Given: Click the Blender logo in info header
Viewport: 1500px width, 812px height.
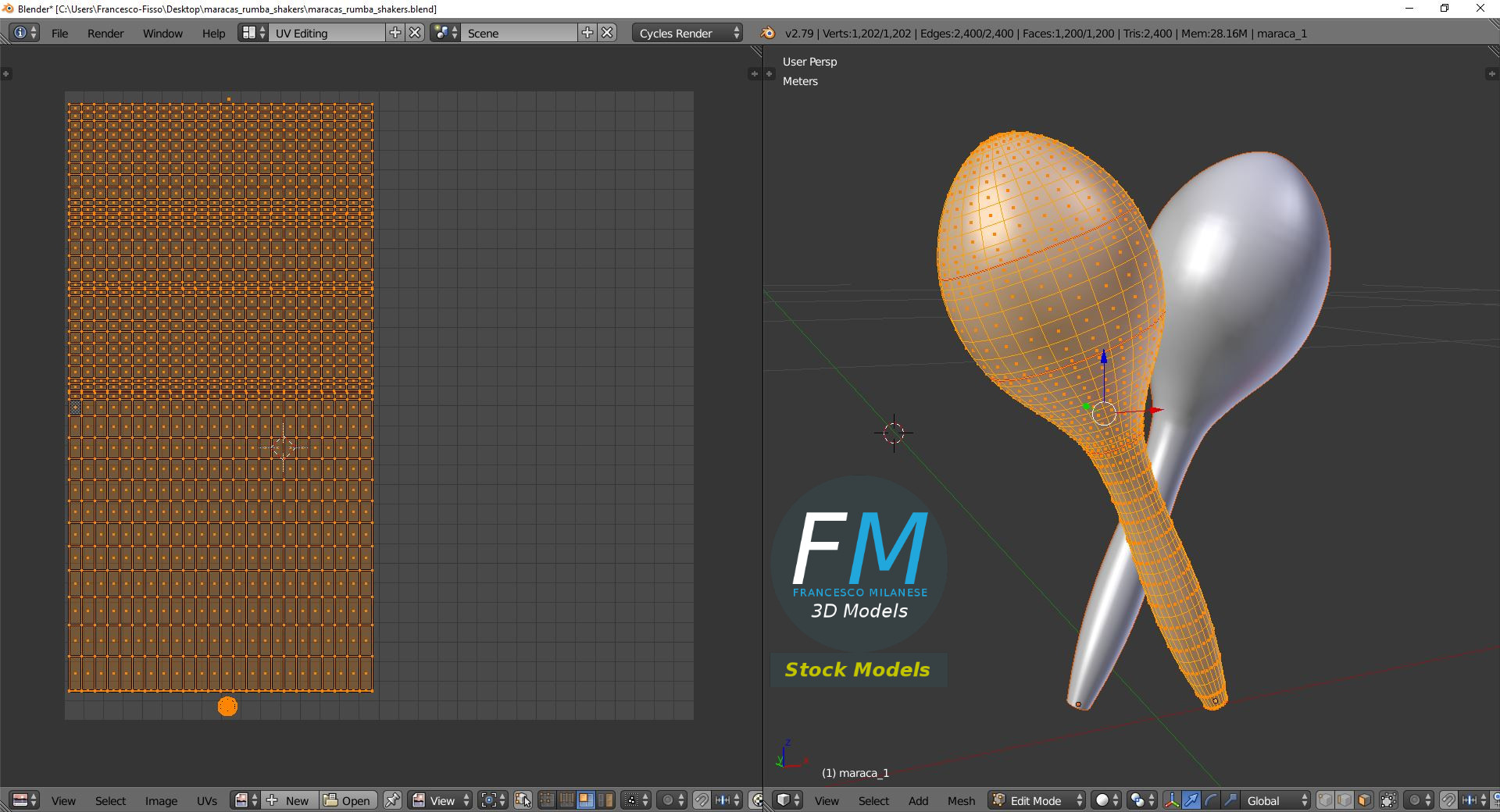Looking at the screenshot, I should 768,33.
